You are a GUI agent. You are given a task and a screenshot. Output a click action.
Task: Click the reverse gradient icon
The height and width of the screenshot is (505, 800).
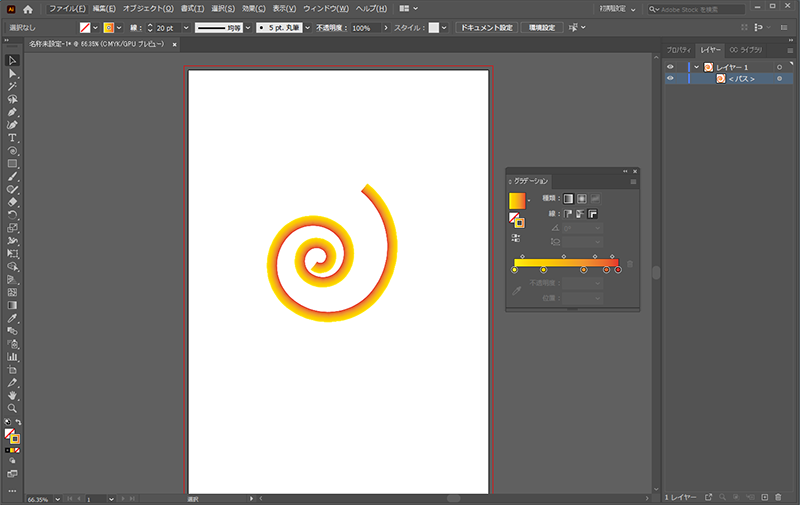(x=516, y=238)
